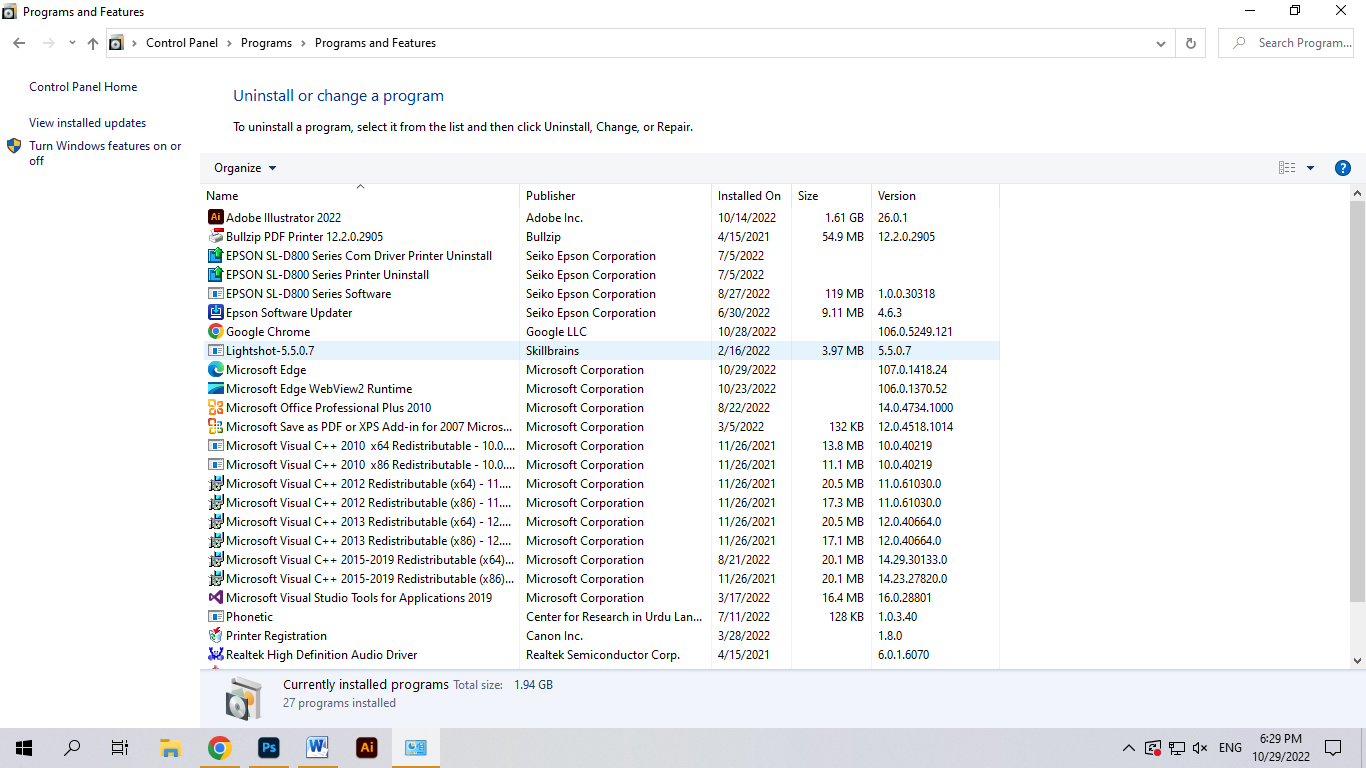Open Turn Windows features on or off
Viewport: 1366px width, 768px height.
pyautogui.click(x=105, y=153)
